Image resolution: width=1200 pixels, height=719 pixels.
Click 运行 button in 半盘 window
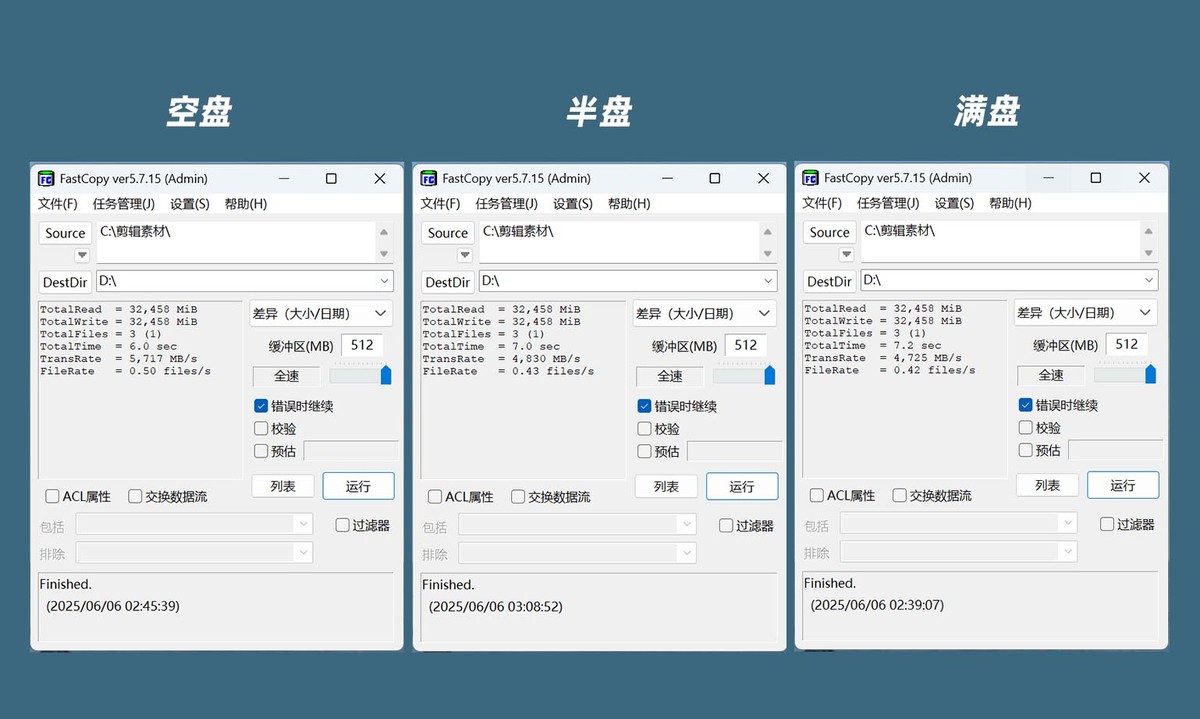coord(742,486)
